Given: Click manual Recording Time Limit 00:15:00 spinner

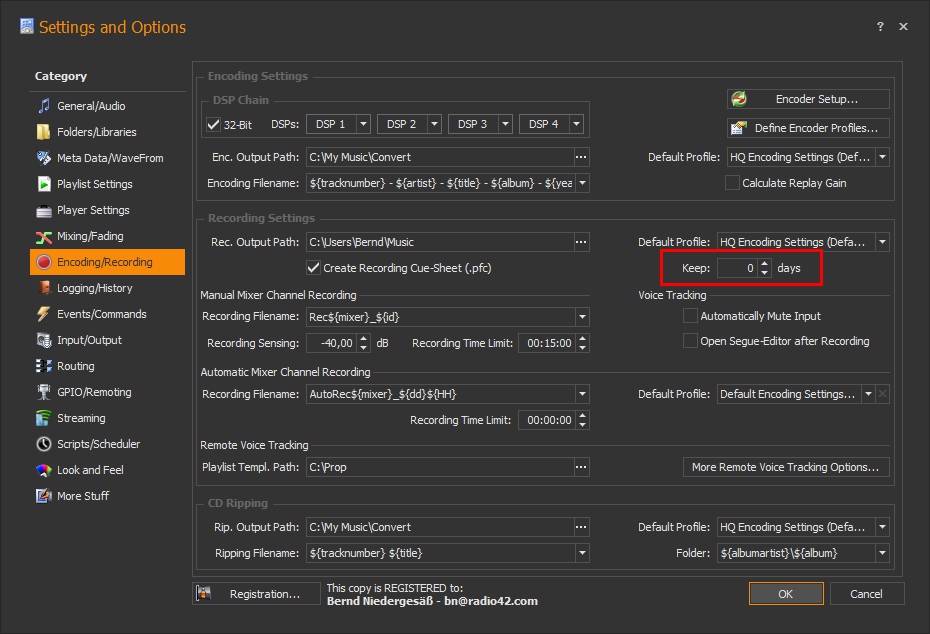Looking at the screenshot, I should (x=582, y=343).
